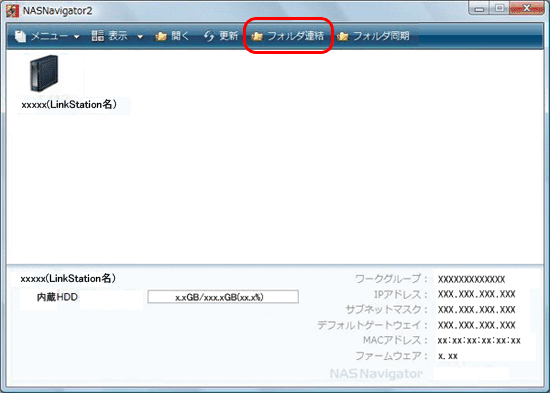
Task: Maximize the NASNavigator2 window
Action: tap(500, 8)
